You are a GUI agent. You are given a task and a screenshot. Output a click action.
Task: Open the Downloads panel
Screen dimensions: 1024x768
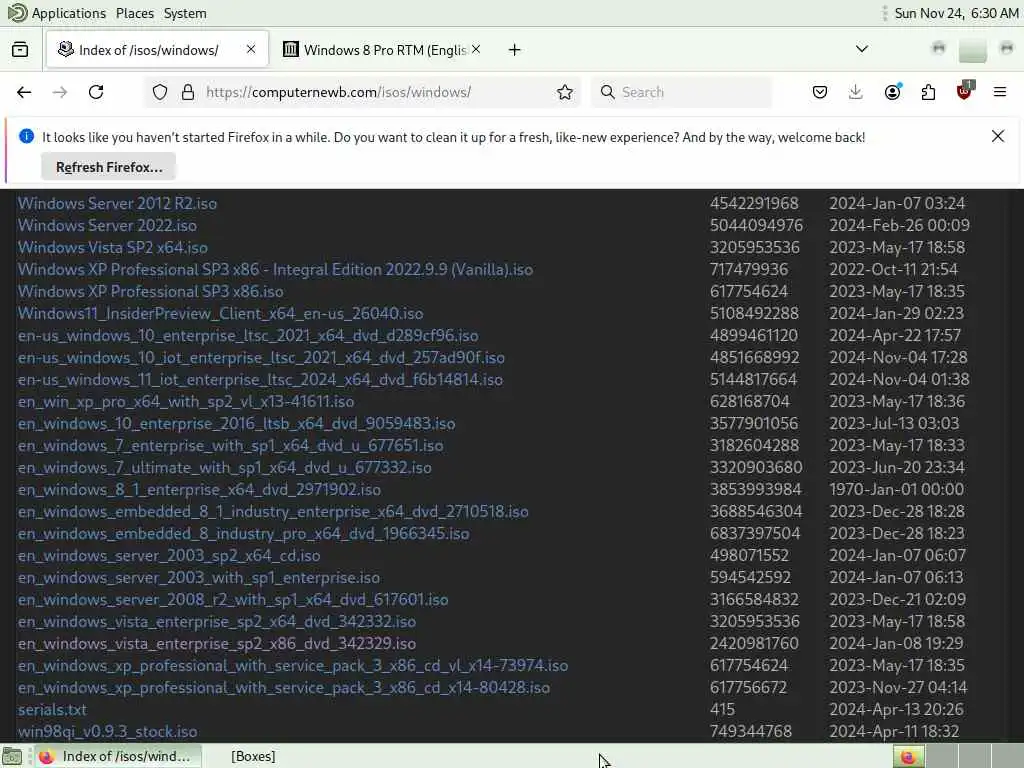[856, 92]
